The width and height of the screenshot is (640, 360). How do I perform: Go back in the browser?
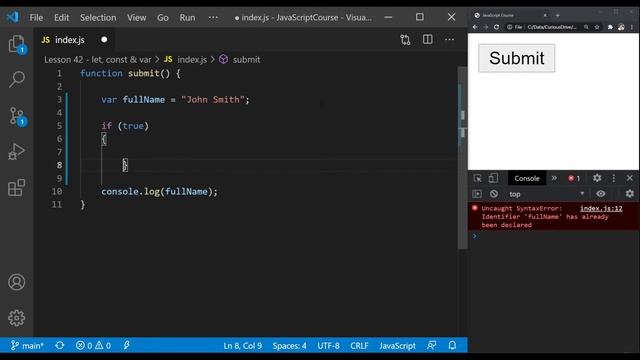tap(475, 27)
